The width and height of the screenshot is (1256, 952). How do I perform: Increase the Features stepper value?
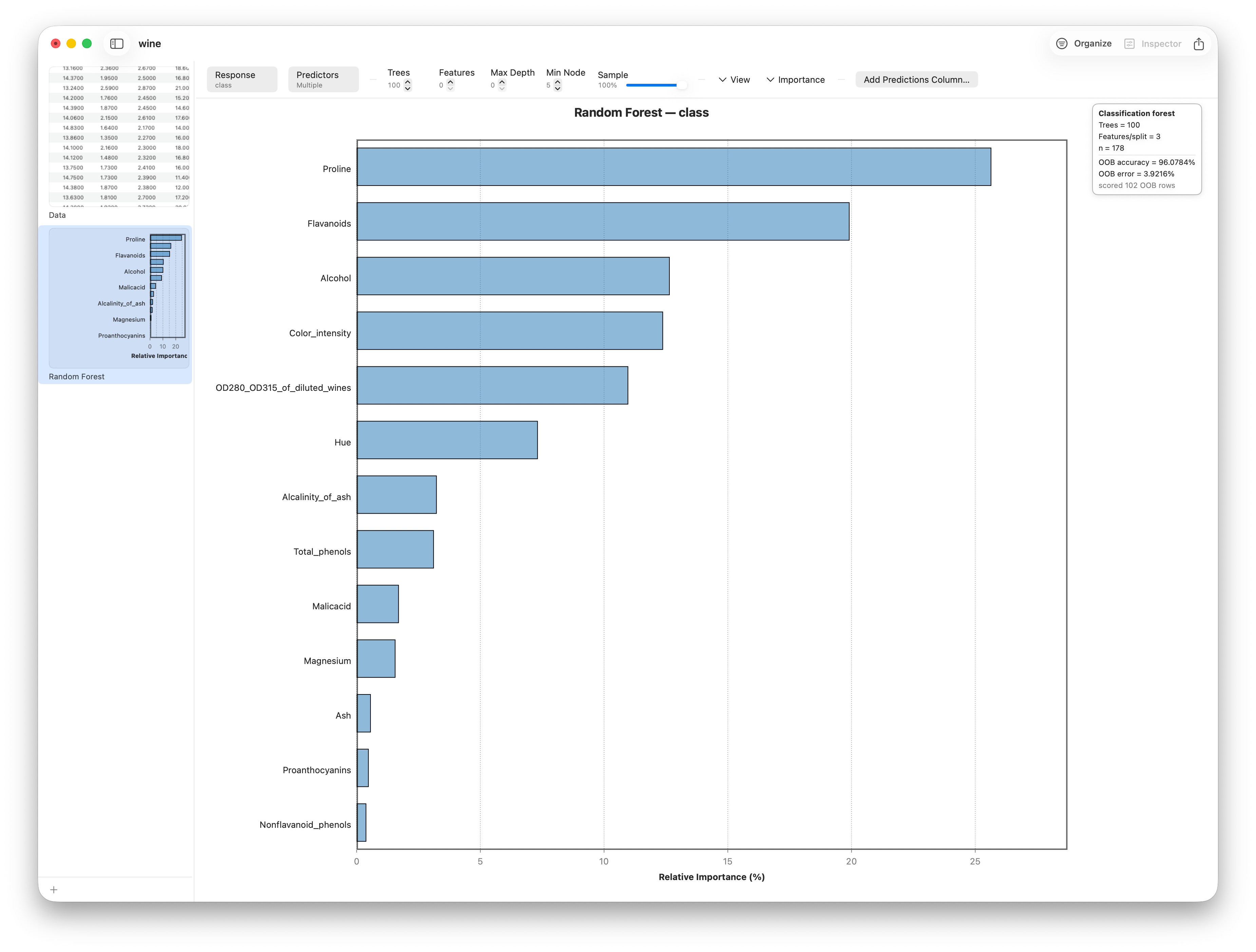coord(450,82)
